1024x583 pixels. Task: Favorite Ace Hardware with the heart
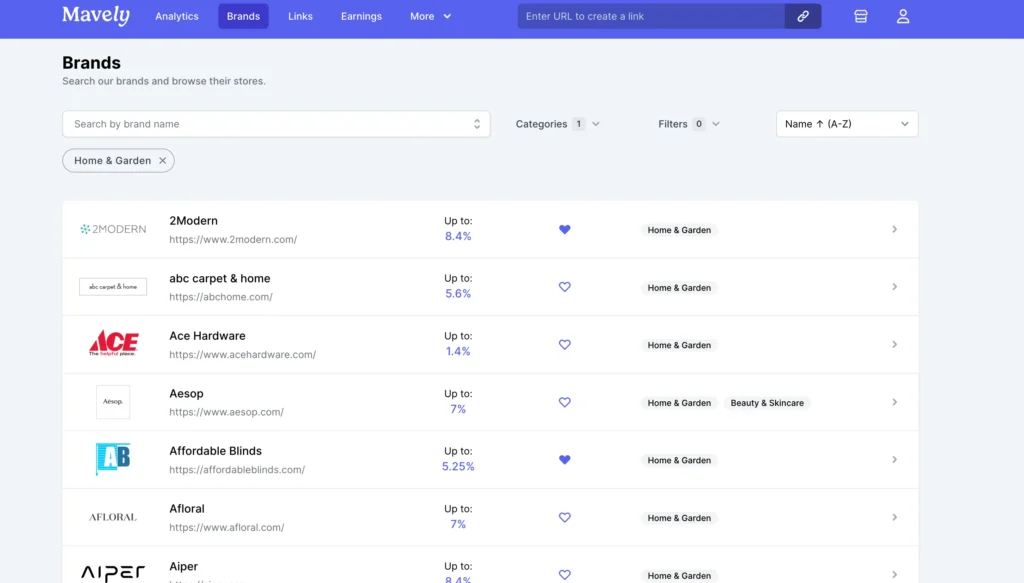coord(565,344)
